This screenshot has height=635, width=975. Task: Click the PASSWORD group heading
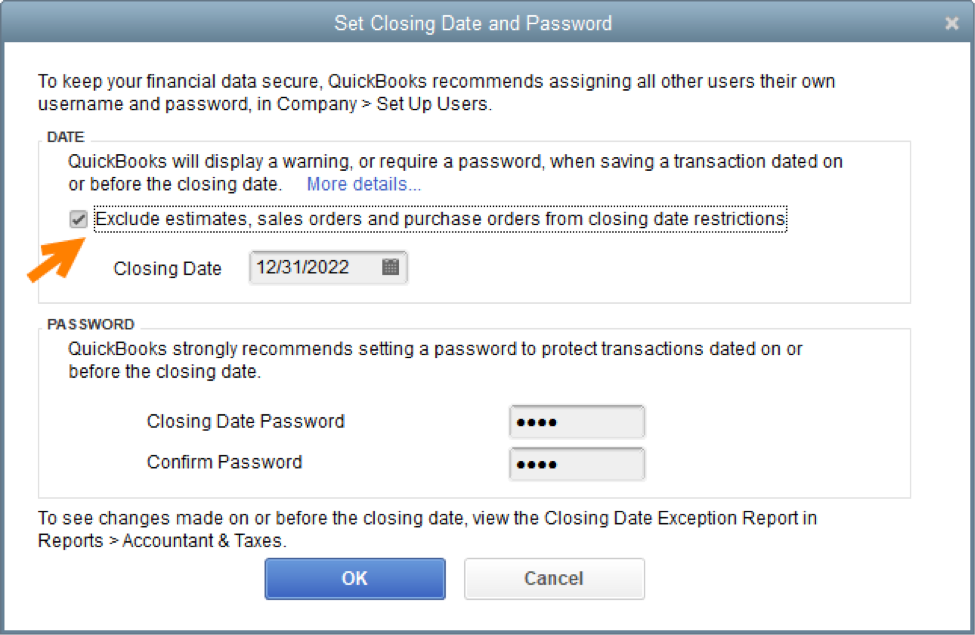pyautogui.click(x=91, y=324)
